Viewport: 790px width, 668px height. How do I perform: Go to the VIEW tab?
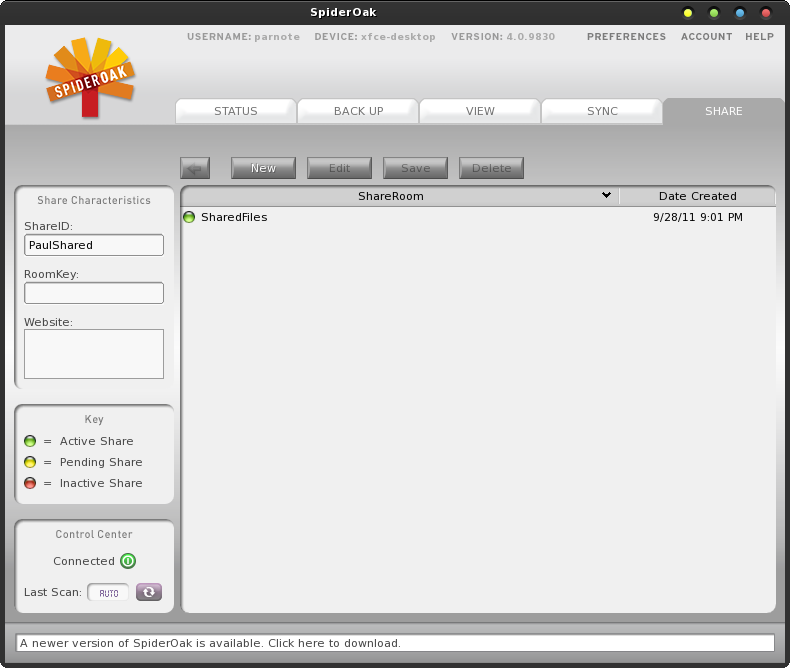pyautogui.click(x=480, y=111)
